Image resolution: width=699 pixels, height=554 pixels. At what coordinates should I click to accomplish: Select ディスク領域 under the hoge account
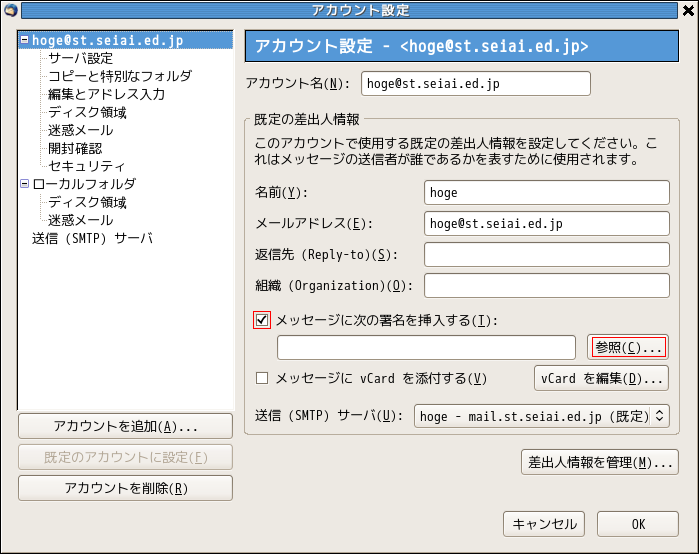click(x=87, y=112)
